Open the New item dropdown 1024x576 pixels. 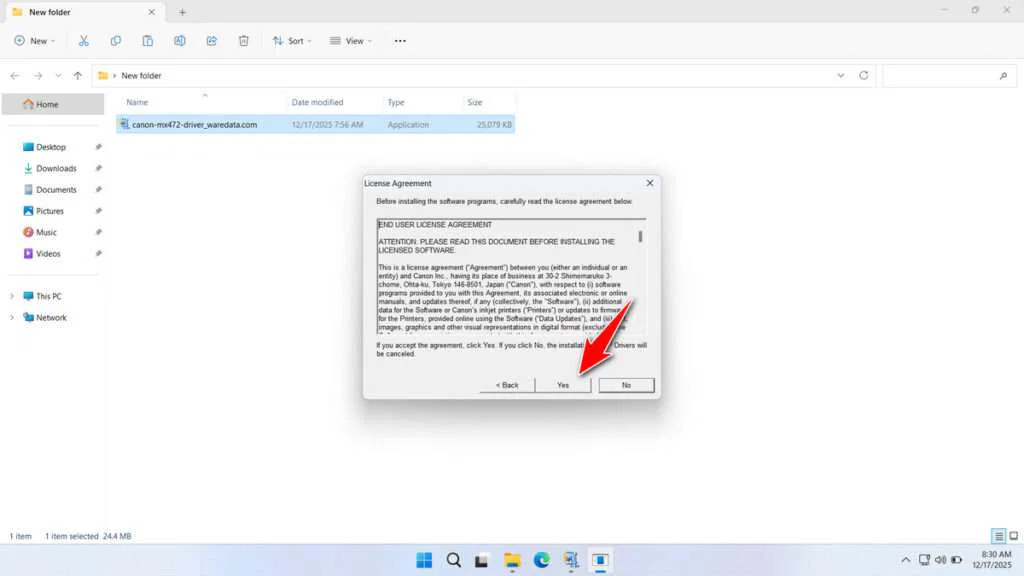(x=34, y=40)
